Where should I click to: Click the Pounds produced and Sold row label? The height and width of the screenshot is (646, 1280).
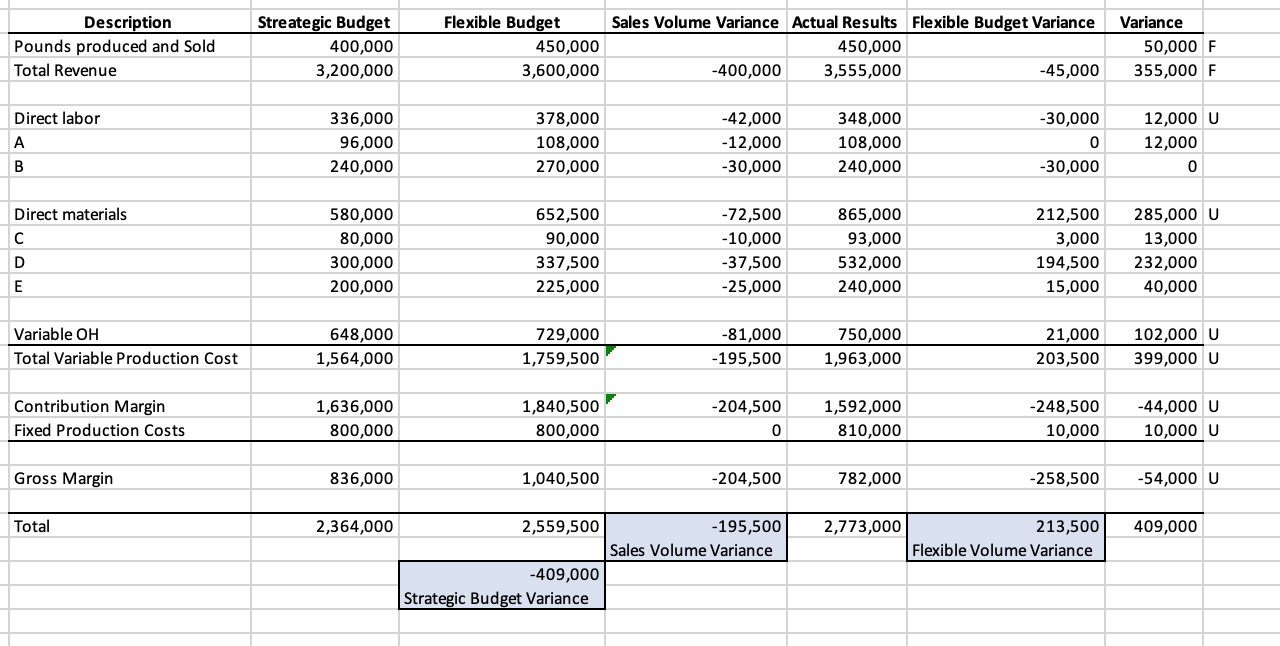tap(95, 46)
